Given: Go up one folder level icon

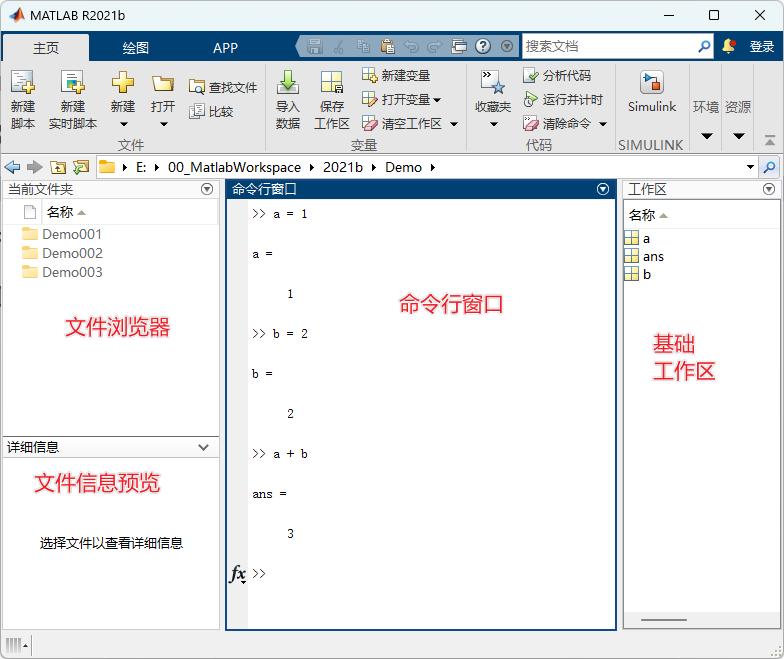Looking at the screenshot, I should (x=58, y=167).
